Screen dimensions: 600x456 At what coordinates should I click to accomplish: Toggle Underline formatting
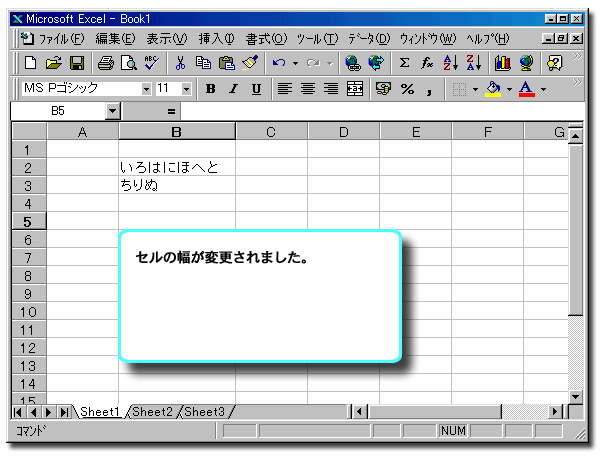256,89
